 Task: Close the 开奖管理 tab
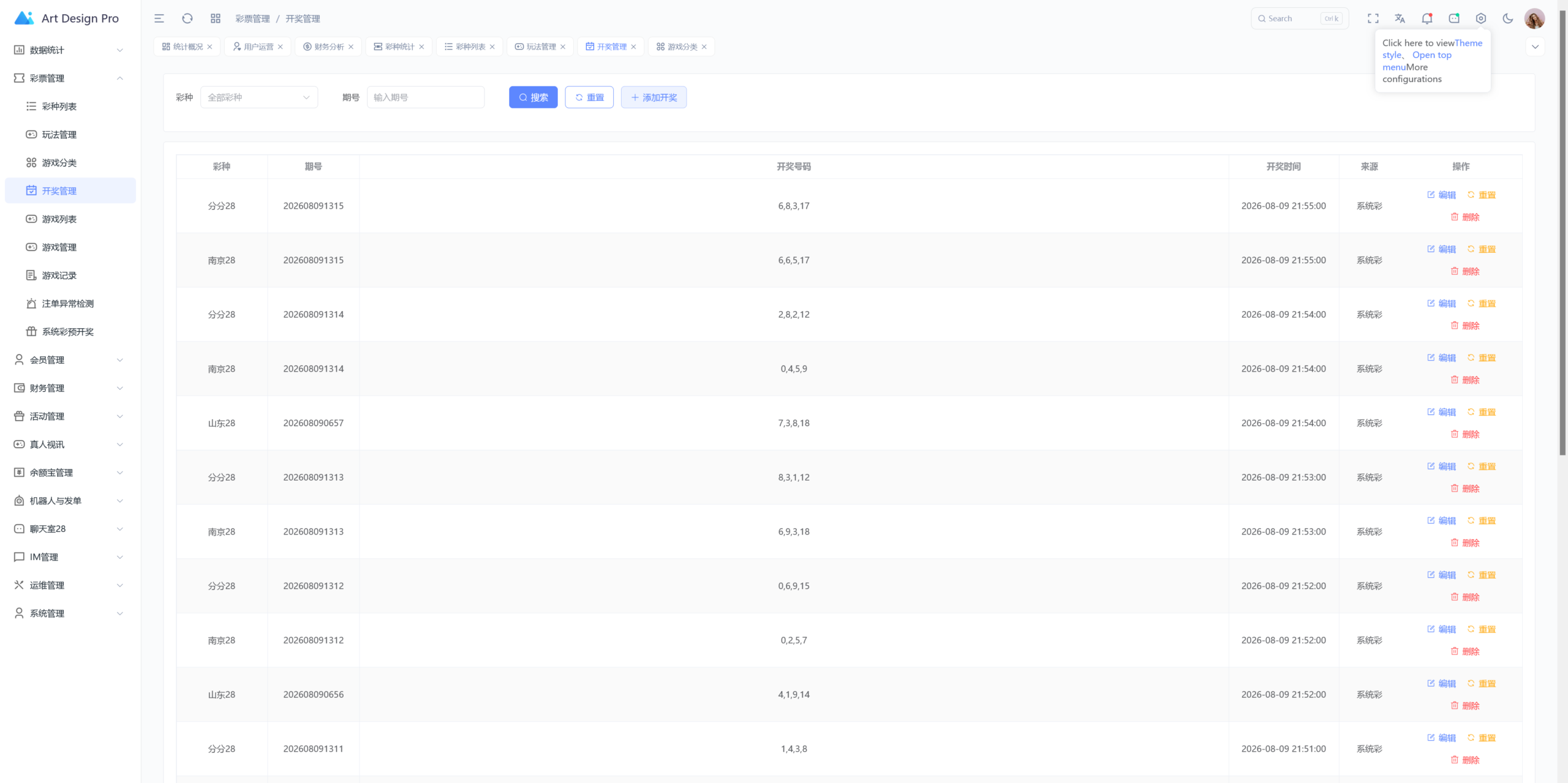coord(633,47)
